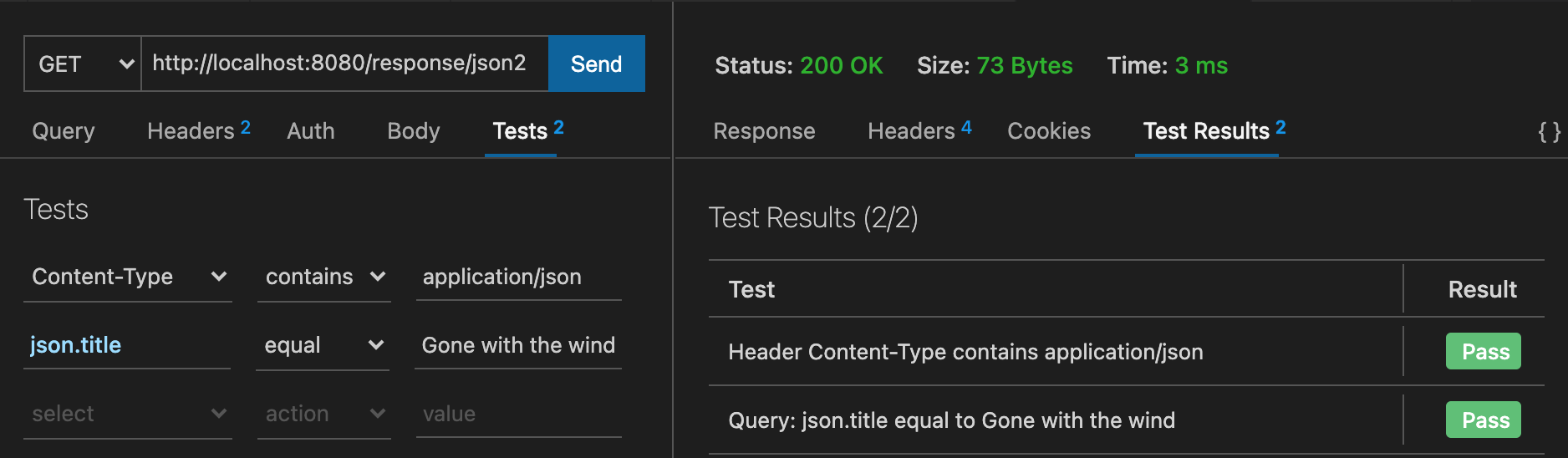
Task: Open the HTTP method GET dropdown
Action: [x=83, y=64]
